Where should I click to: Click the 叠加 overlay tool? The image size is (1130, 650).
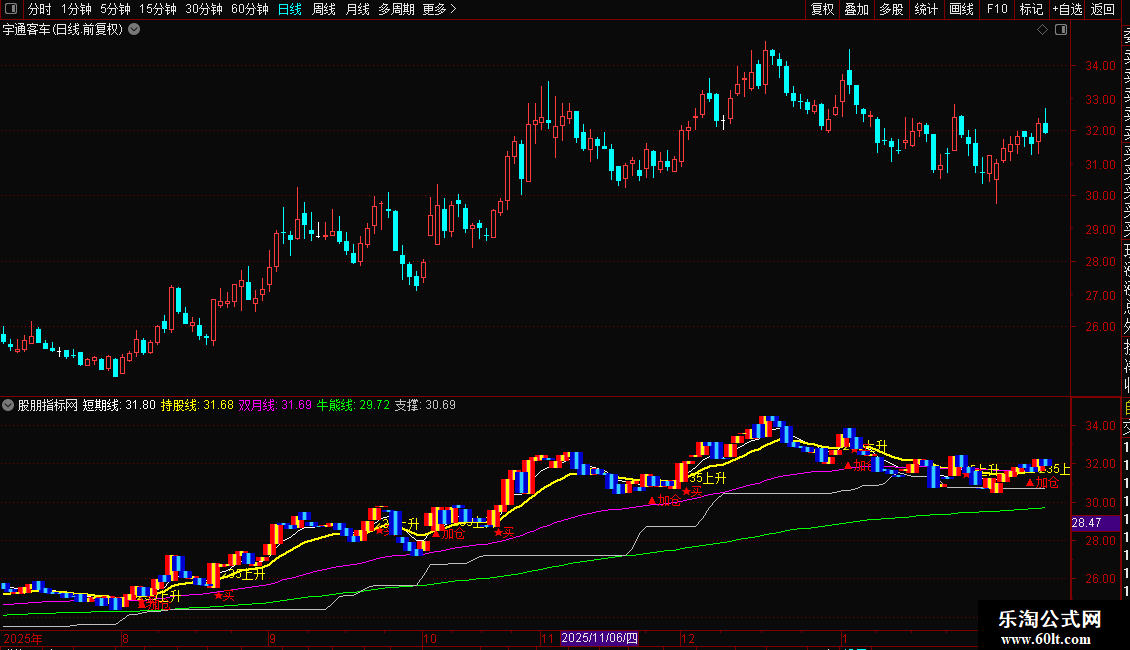[x=857, y=10]
